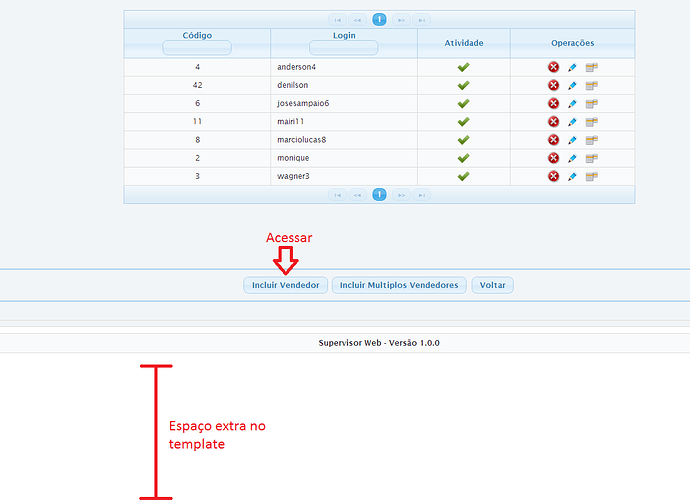
Task: Sort by the Código column header
Action: (x=197, y=35)
